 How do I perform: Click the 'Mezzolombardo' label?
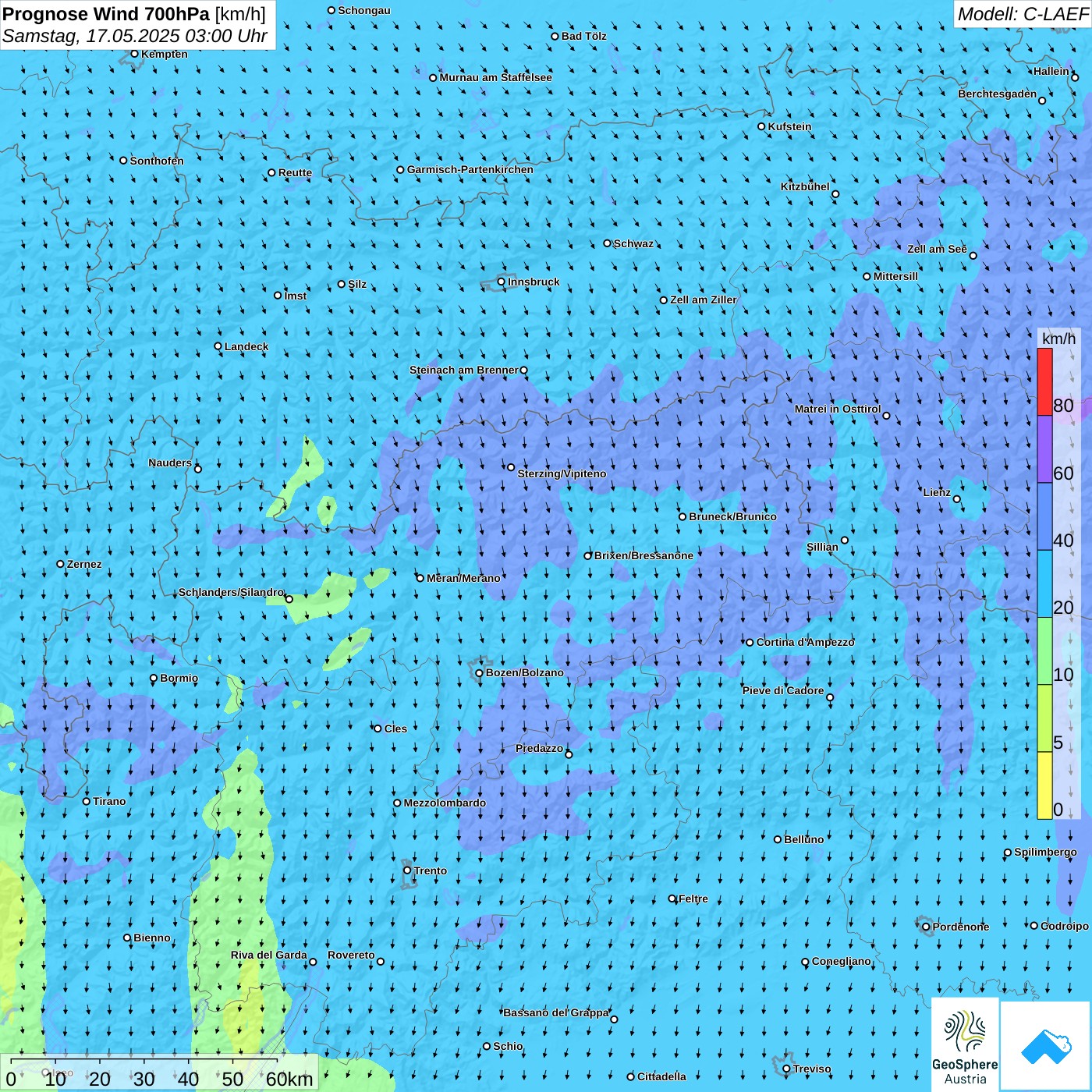coord(445,803)
